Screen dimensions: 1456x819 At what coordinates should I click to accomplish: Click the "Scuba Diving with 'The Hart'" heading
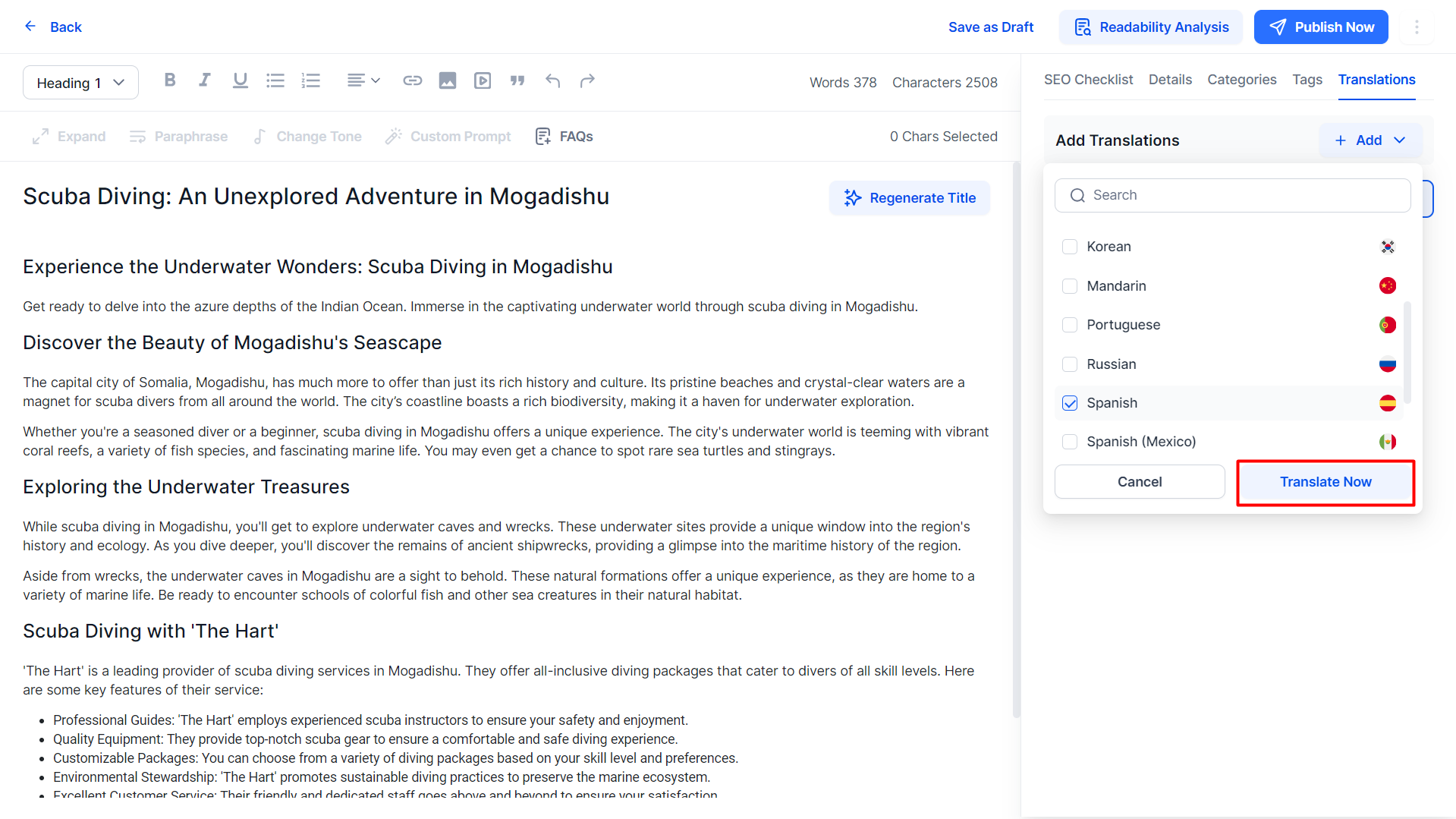pyautogui.click(x=151, y=632)
